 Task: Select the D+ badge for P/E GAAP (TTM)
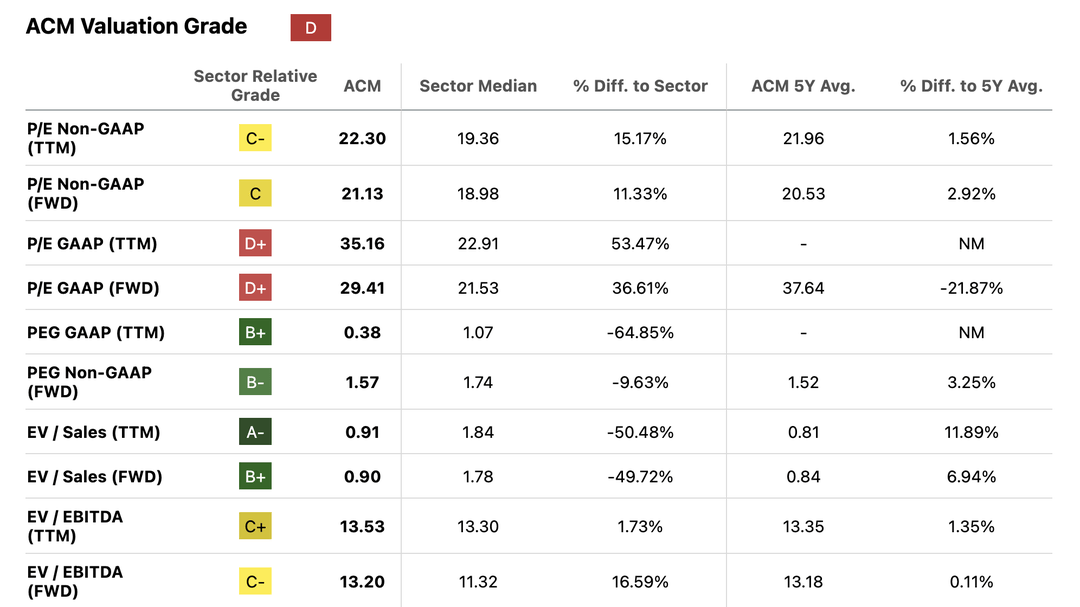pos(255,243)
